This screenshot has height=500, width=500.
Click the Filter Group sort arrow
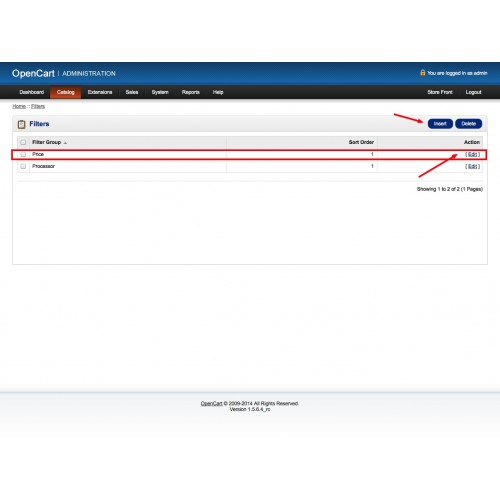65,143
